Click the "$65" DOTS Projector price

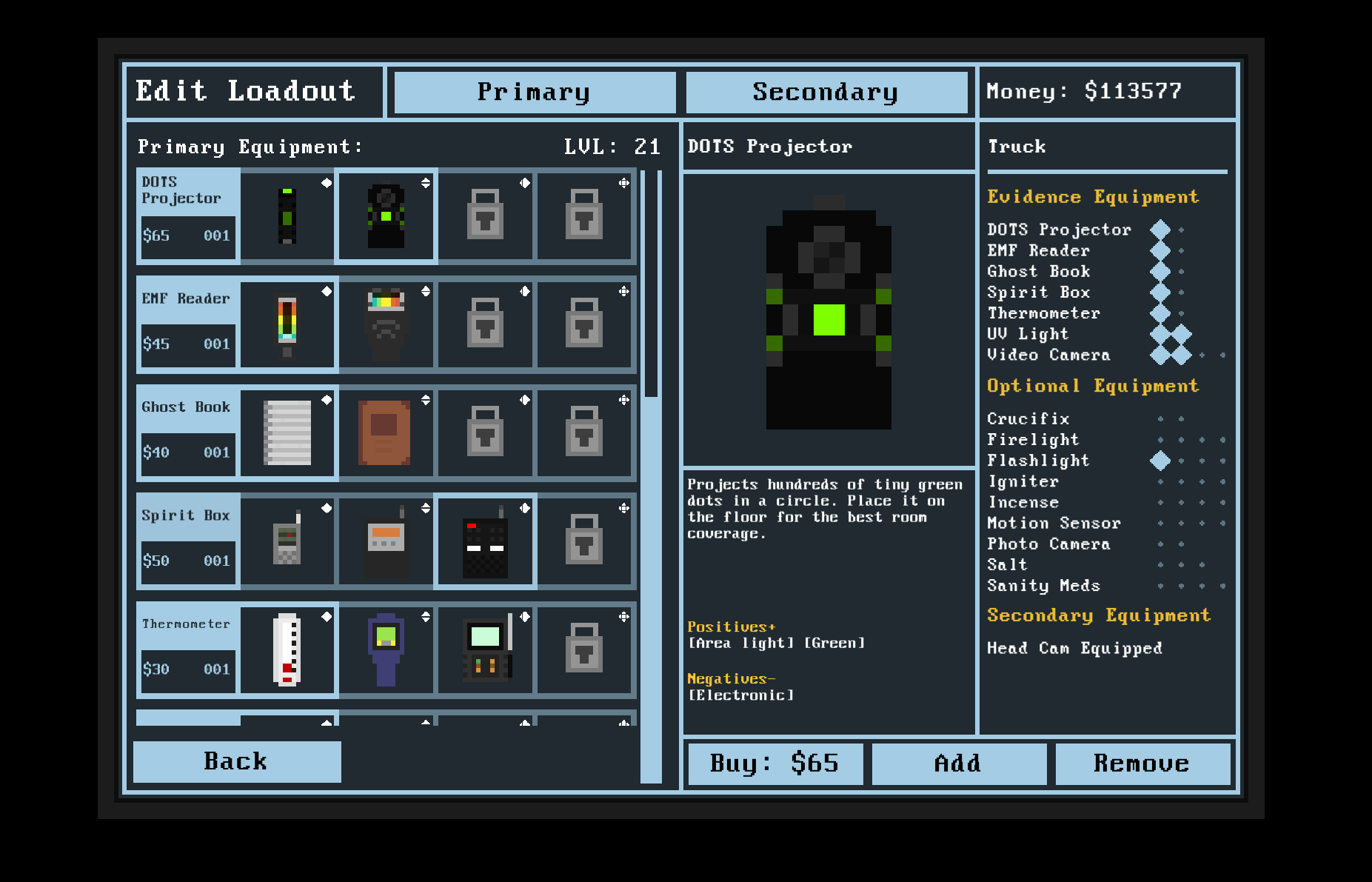[x=156, y=235]
